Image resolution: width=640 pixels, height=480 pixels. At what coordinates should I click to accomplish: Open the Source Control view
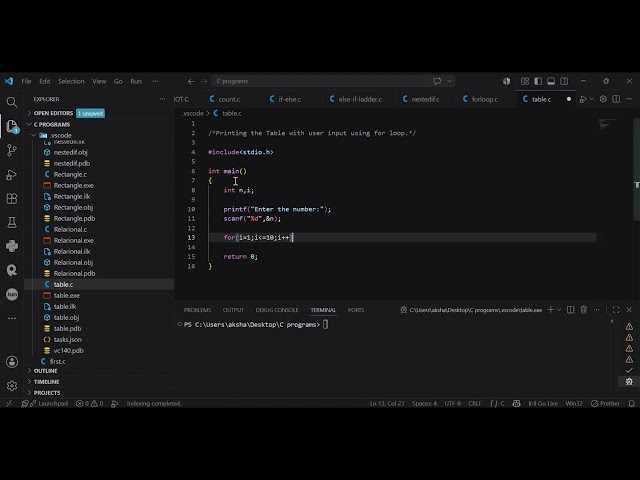pos(12,150)
